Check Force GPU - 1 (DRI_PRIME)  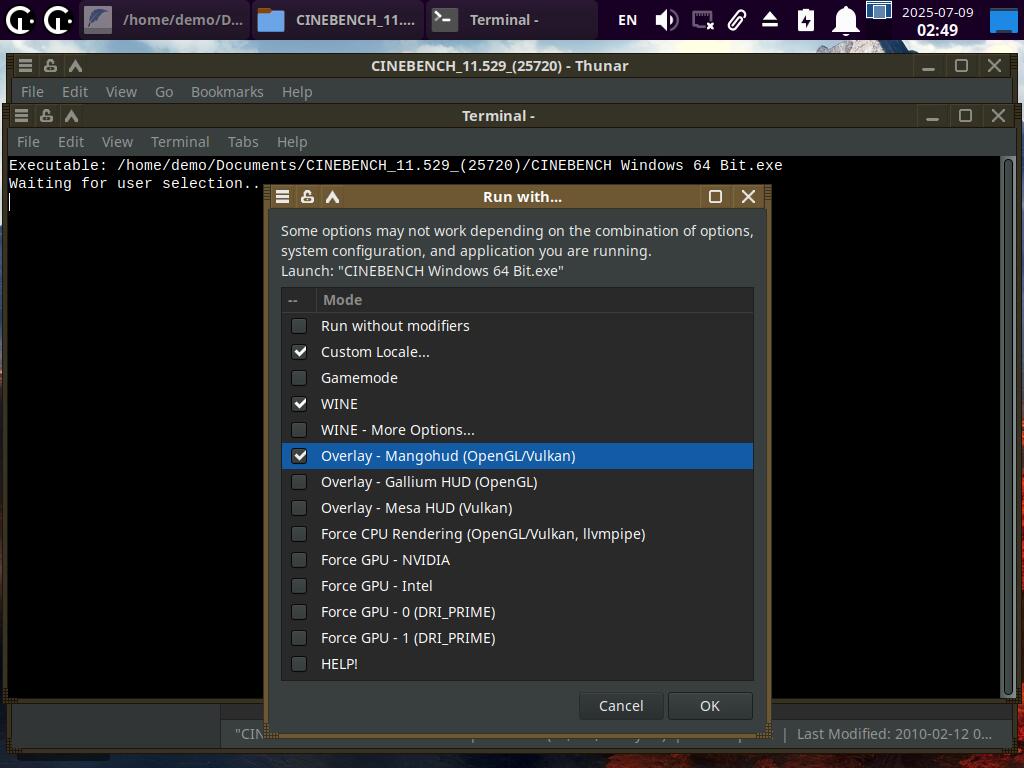click(299, 638)
